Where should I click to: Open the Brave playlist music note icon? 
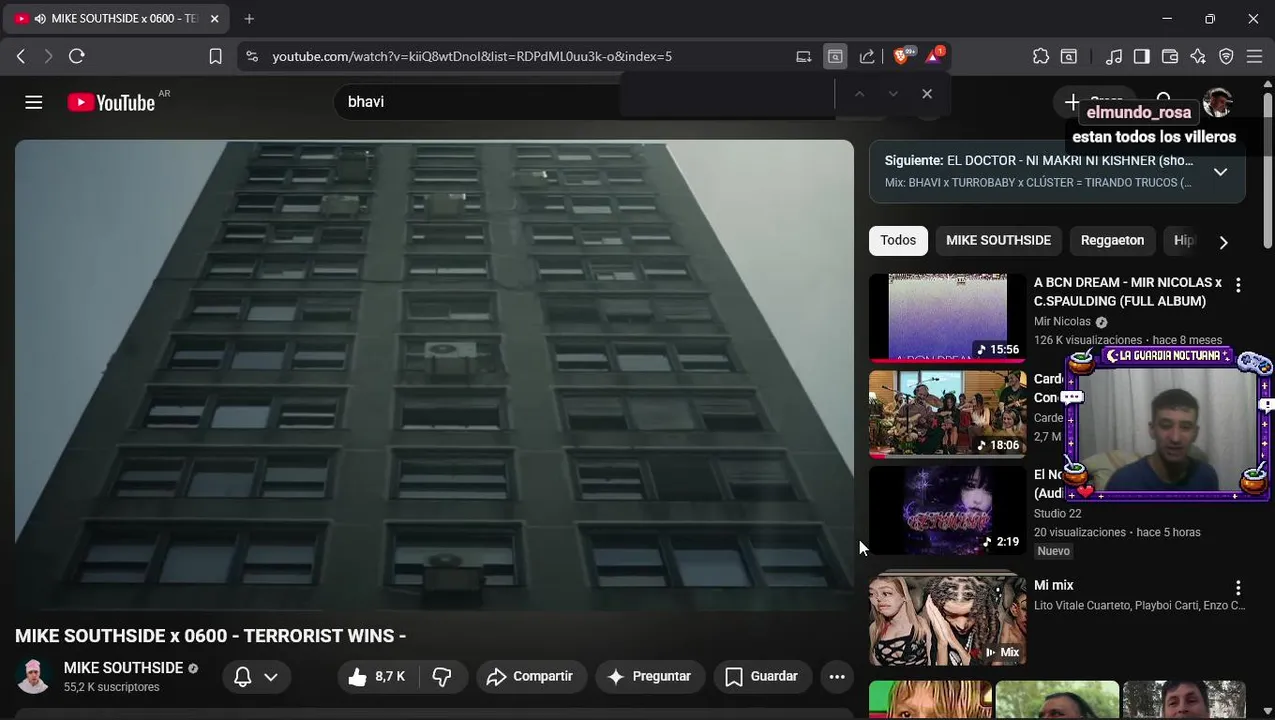[1113, 57]
